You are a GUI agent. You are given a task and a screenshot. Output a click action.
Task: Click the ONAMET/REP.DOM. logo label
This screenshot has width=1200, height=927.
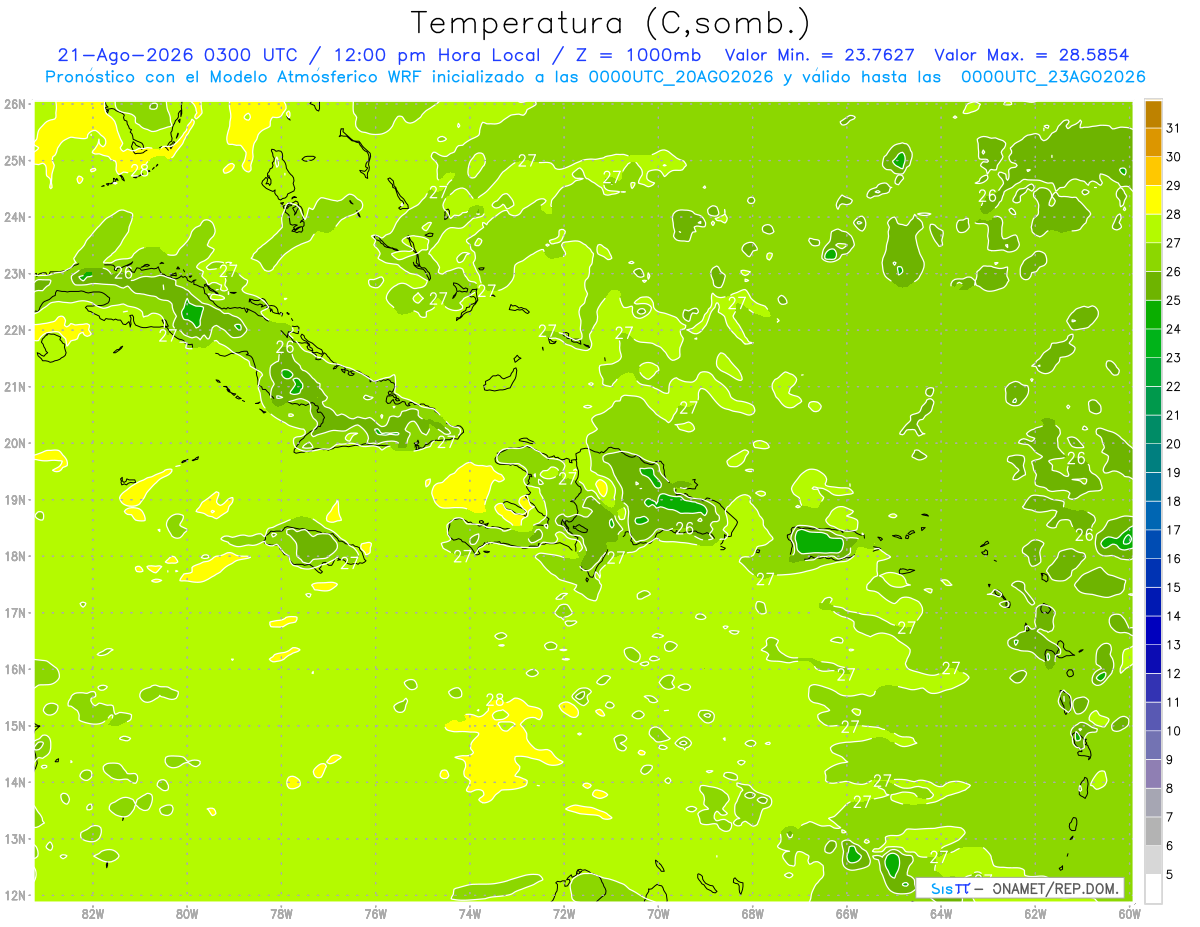click(1020, 888)
